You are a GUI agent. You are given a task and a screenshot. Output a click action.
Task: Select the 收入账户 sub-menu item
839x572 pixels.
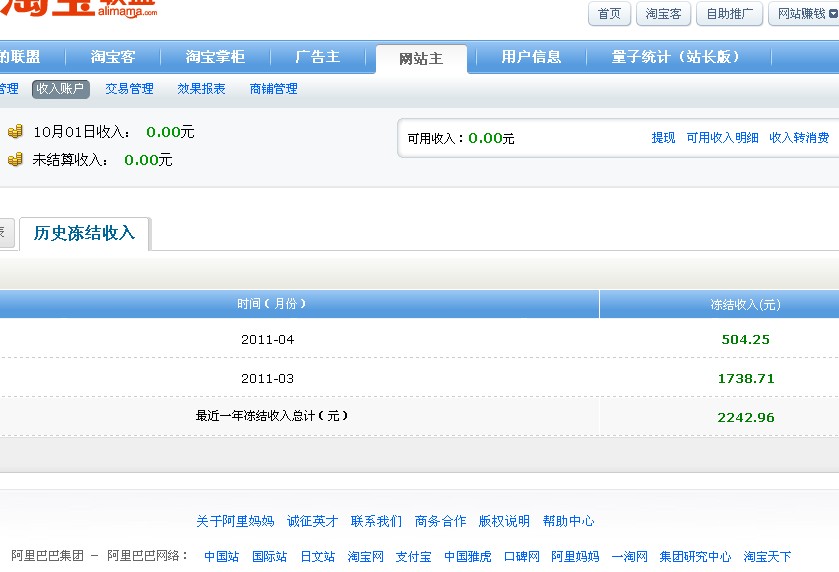(60, 89)
